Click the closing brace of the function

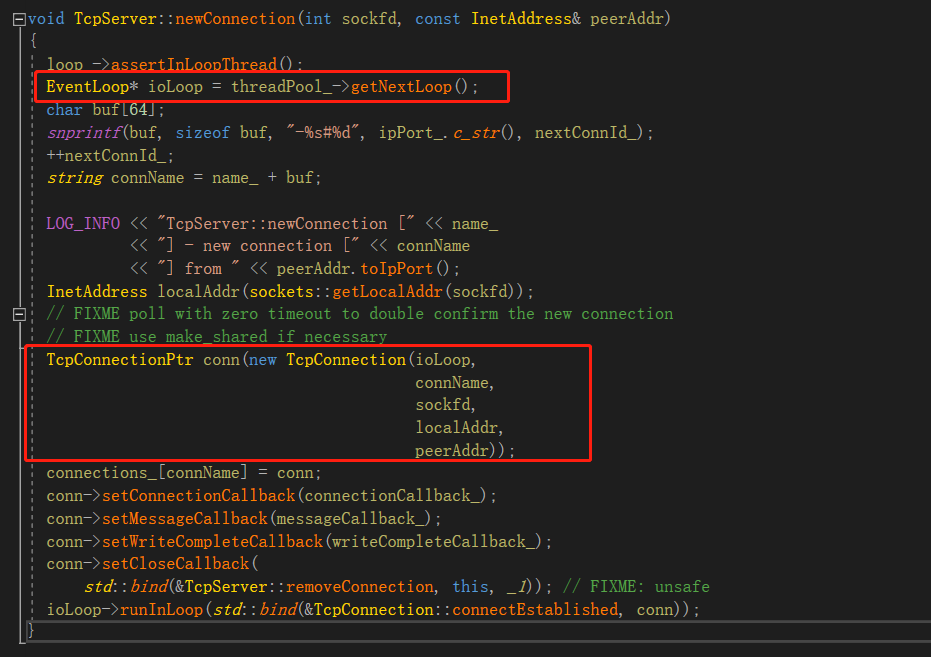(x=31, y=631)
